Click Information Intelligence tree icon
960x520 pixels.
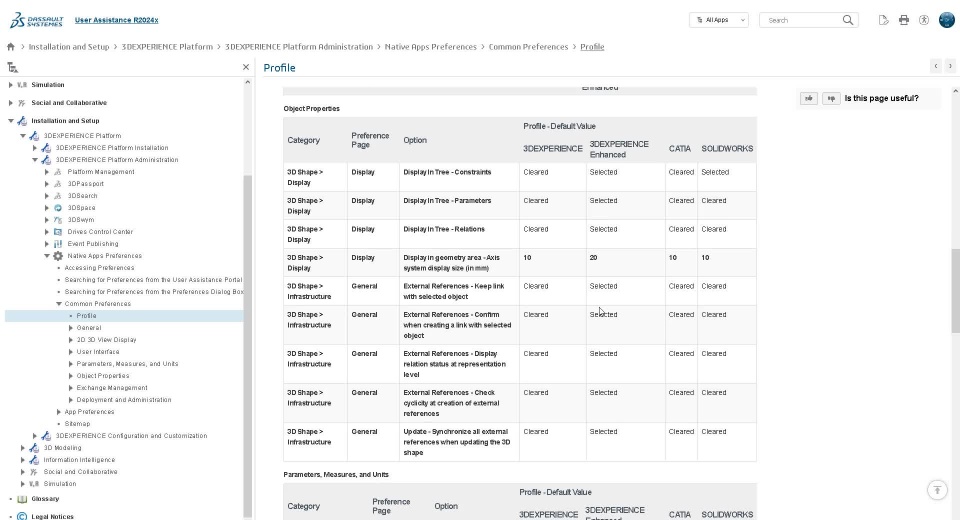34,460
